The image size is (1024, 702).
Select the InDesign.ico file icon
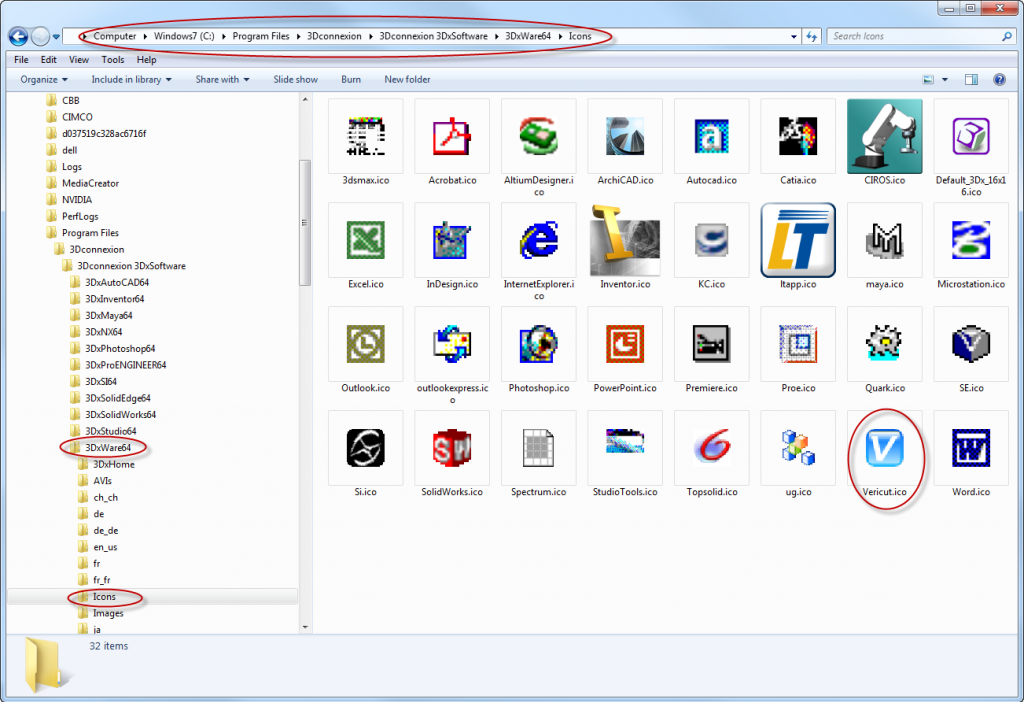pos(452,240)
